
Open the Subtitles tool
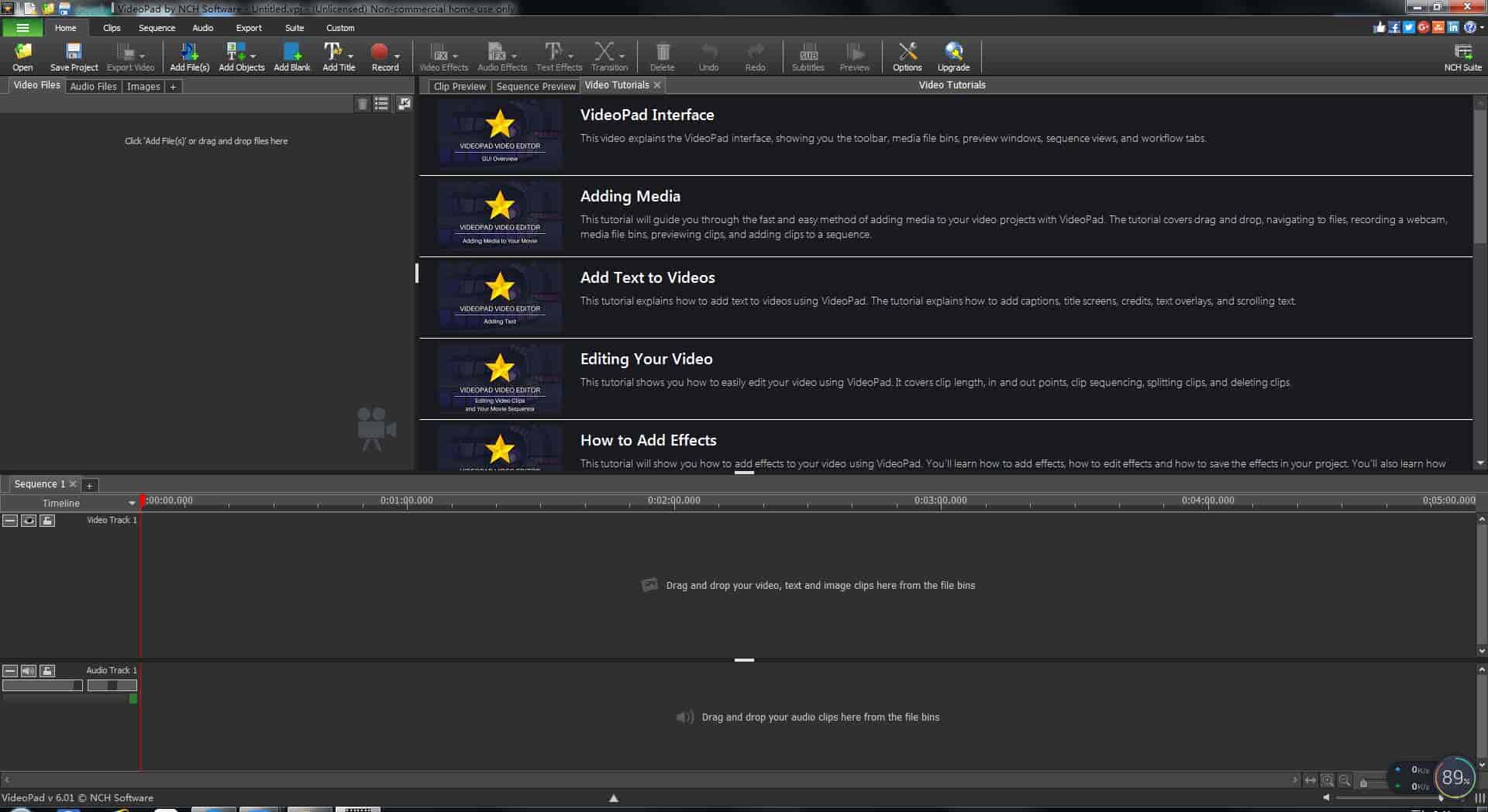click(x=808, y=54)
